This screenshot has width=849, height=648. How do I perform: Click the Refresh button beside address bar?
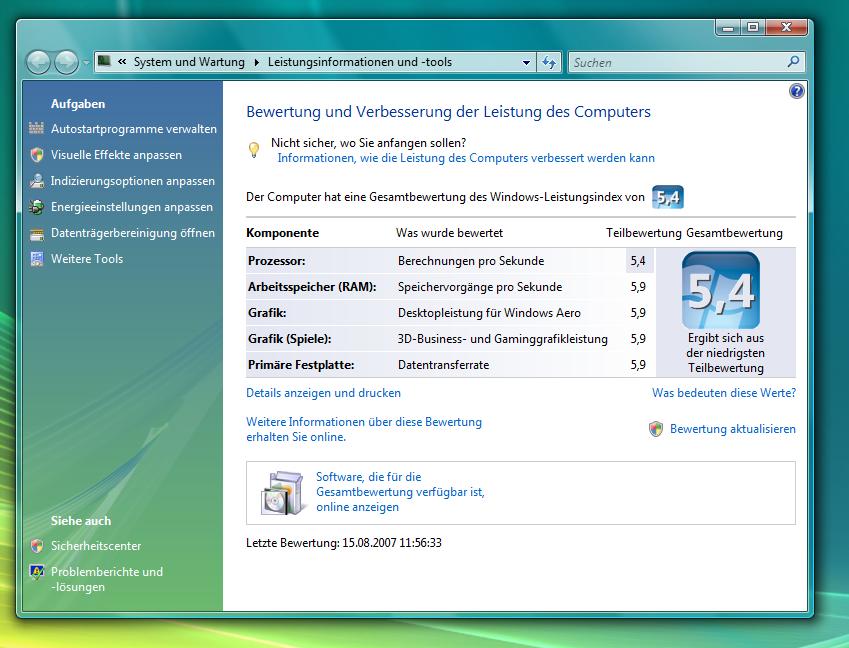549,62
